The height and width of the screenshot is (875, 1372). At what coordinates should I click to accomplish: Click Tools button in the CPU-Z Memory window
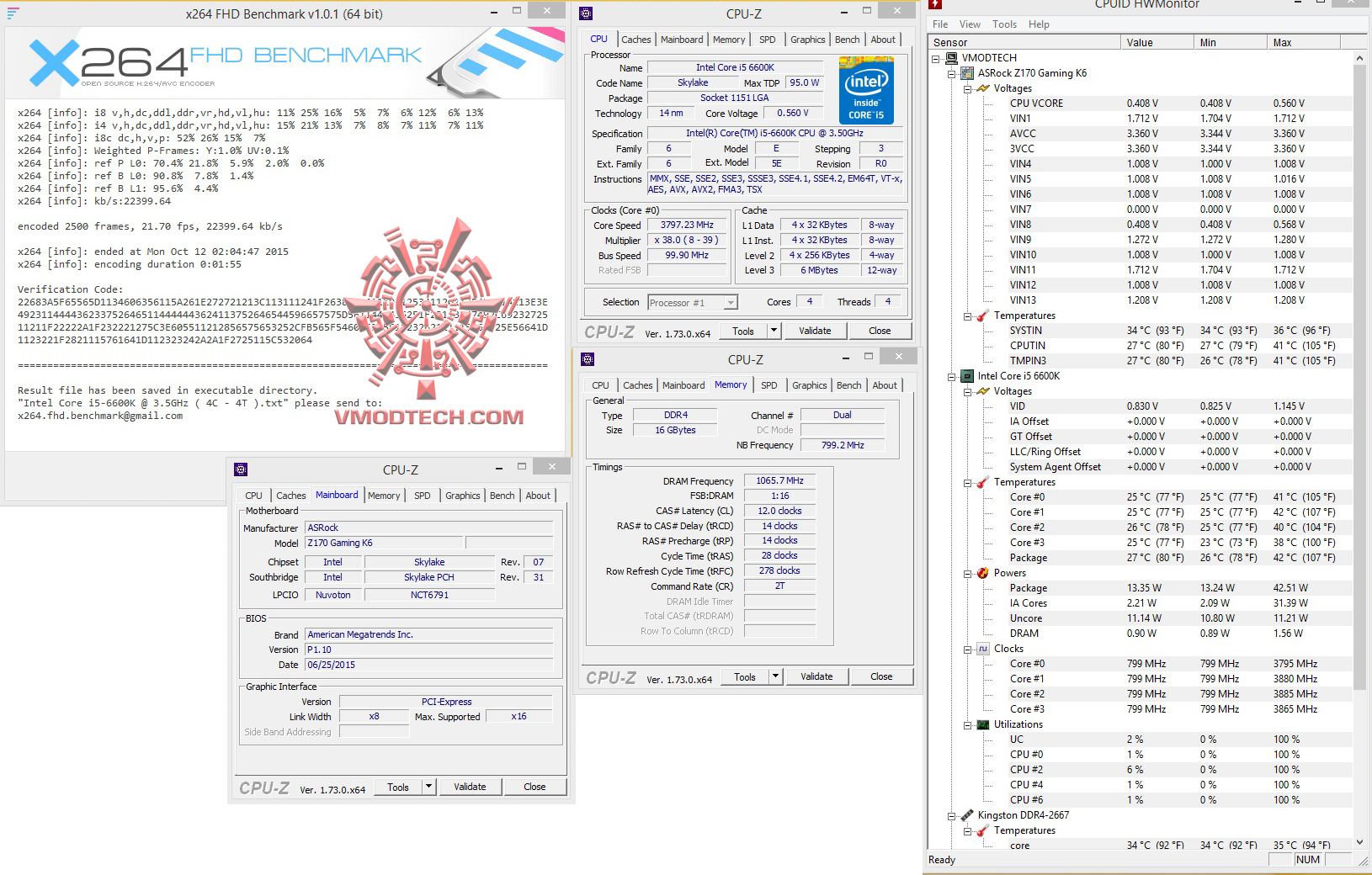click(x=745, y=676)
